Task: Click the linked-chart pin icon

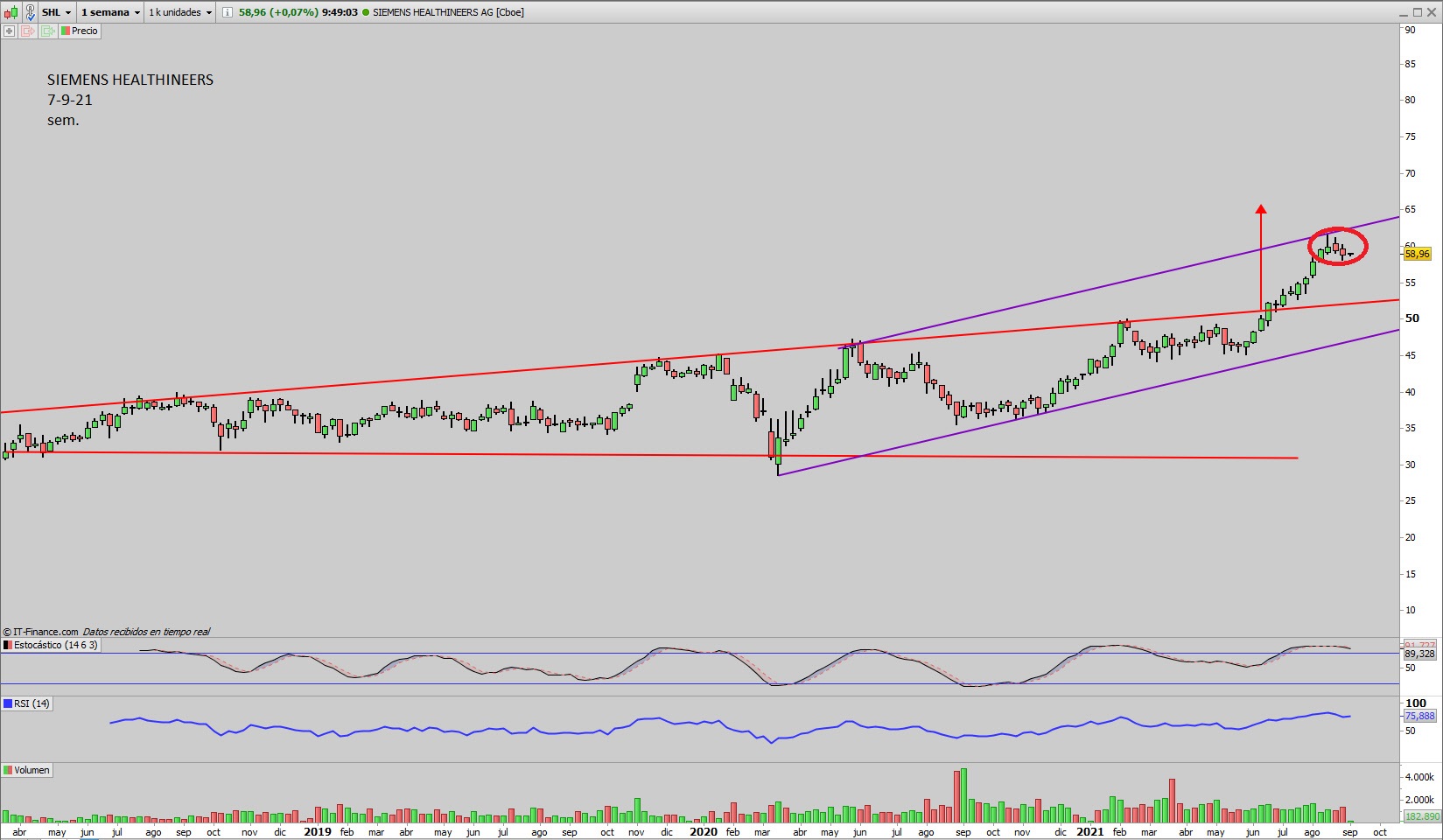Action: pyautogui.click(x=31, y=12)
